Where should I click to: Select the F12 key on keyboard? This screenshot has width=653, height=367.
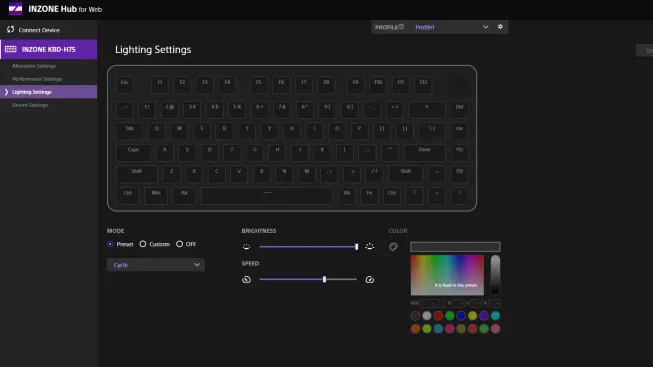[423, 84]
